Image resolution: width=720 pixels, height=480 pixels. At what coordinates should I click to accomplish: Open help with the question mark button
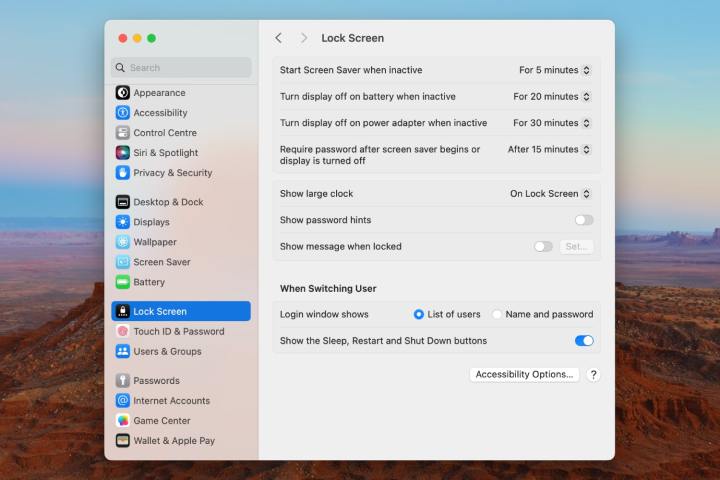pos(593,375)
